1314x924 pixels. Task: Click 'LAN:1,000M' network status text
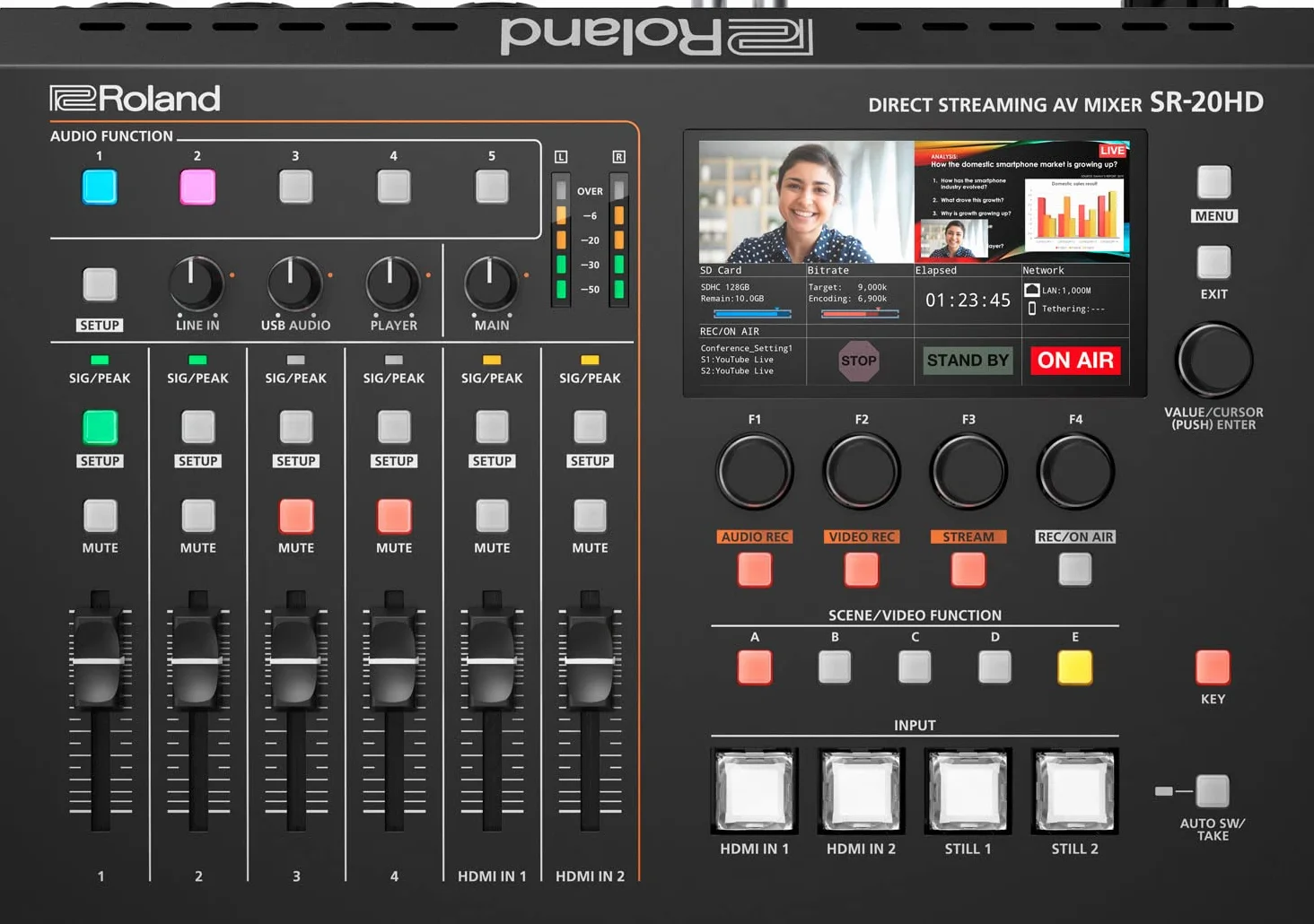[1066, 291]
